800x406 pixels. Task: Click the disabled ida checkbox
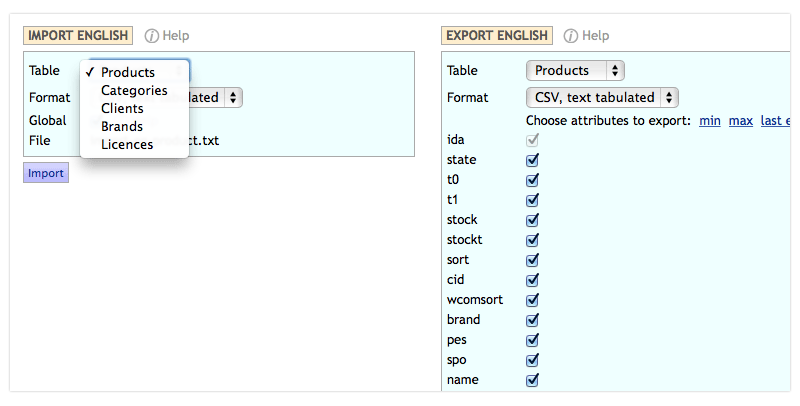pos(532,140)
